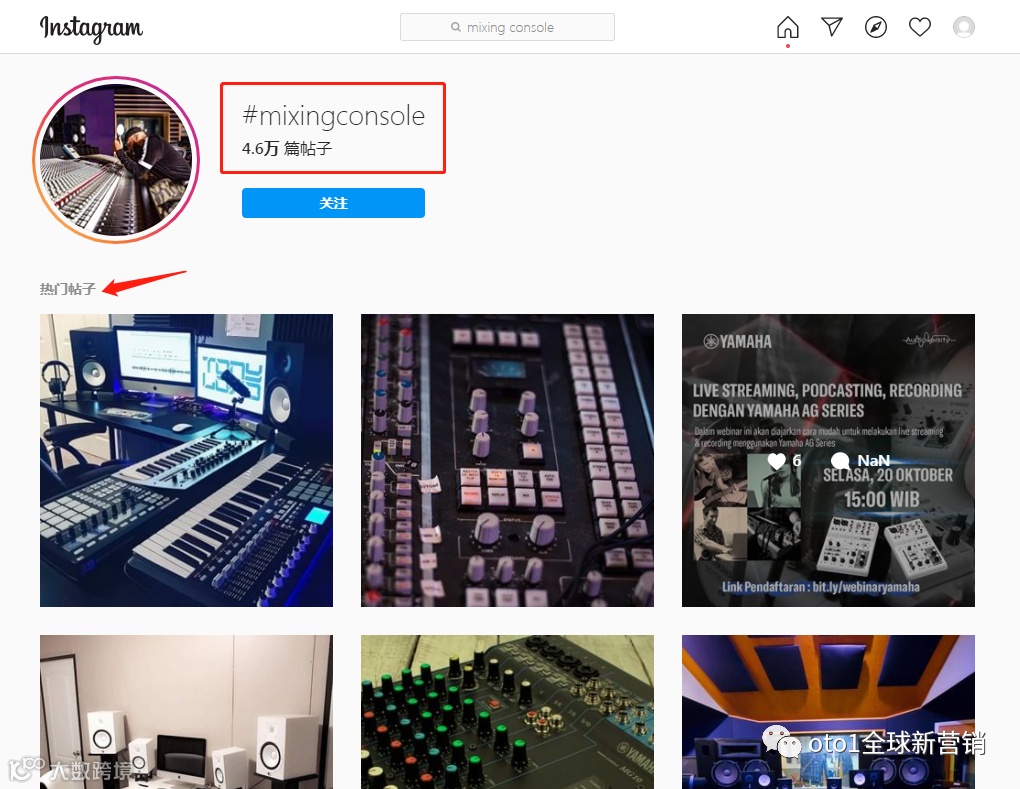1020x789 pixels.
Task: Open the orange ceiling studio room post
Action: click(x=828, y=712)
